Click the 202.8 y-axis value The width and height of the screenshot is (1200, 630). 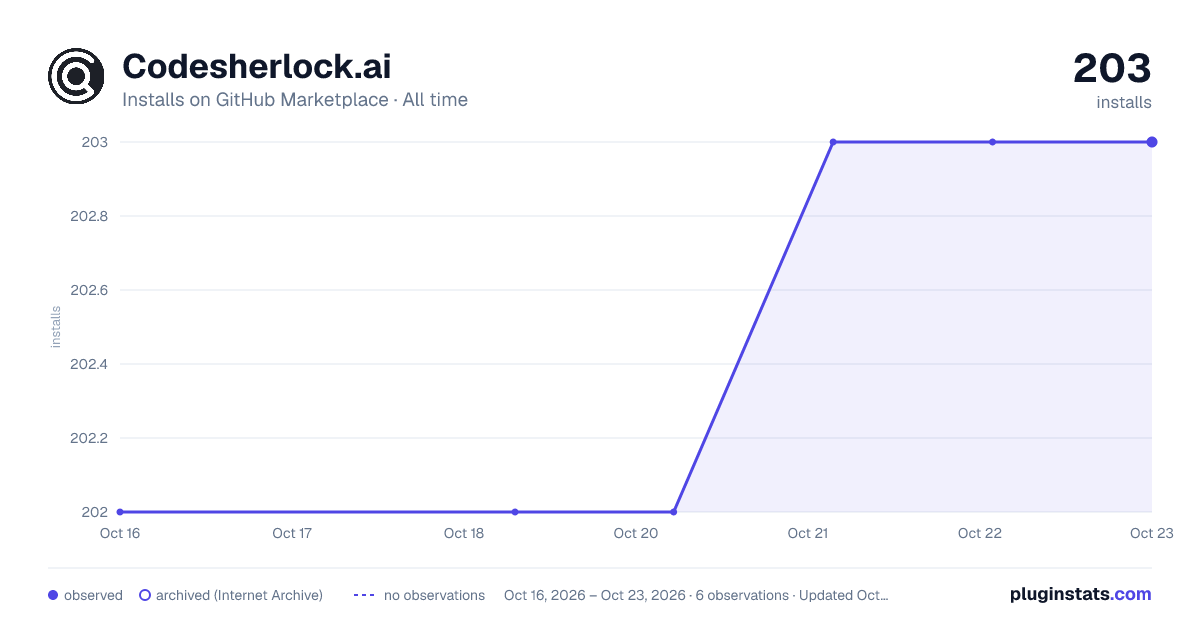pyautogui.click(x=89, y=216)
